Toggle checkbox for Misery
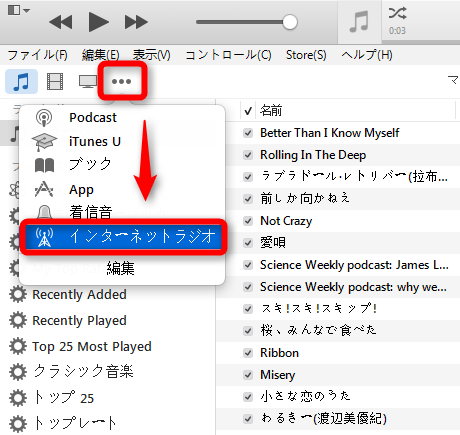 [248, 375]
